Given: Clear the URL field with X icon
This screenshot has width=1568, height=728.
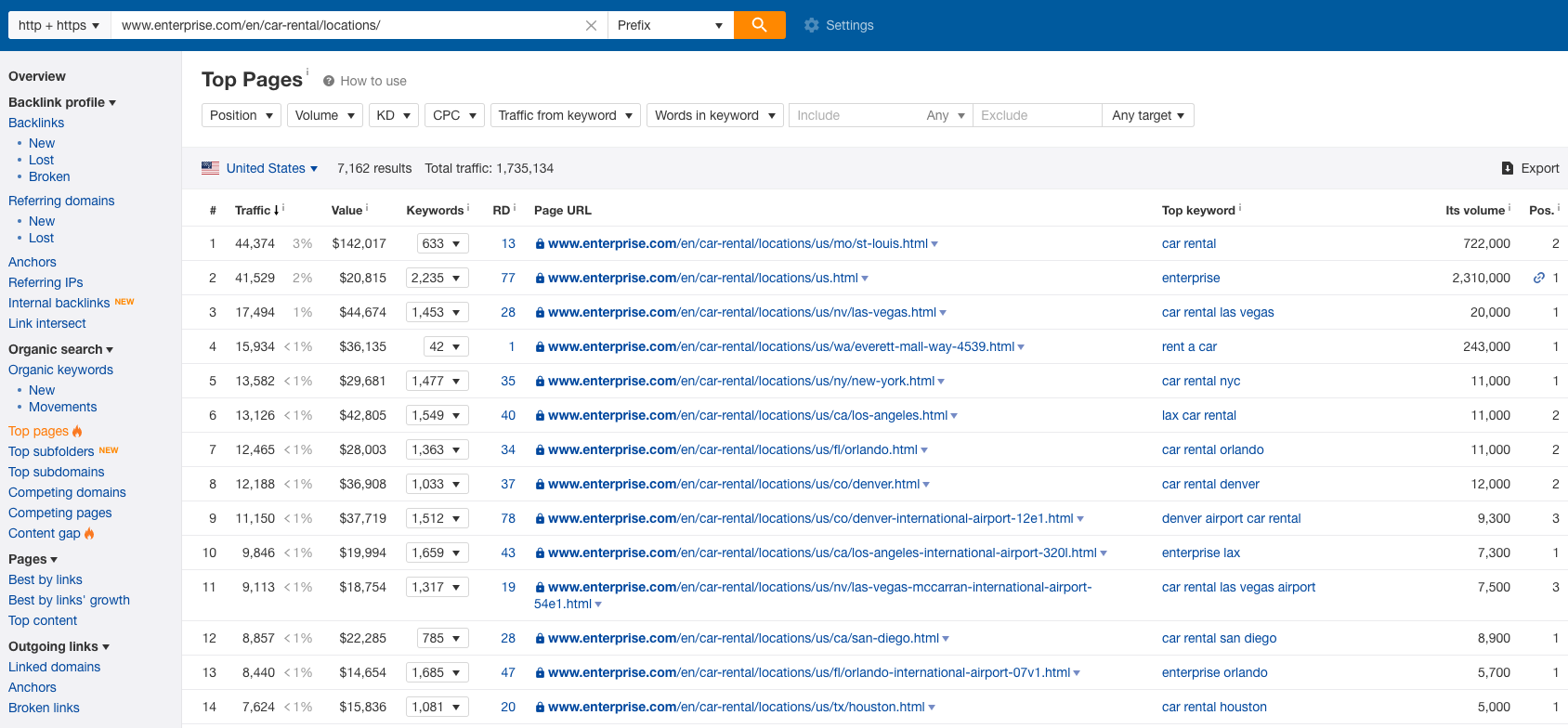Looking at the screenshot, I should [x=591, y=26].
